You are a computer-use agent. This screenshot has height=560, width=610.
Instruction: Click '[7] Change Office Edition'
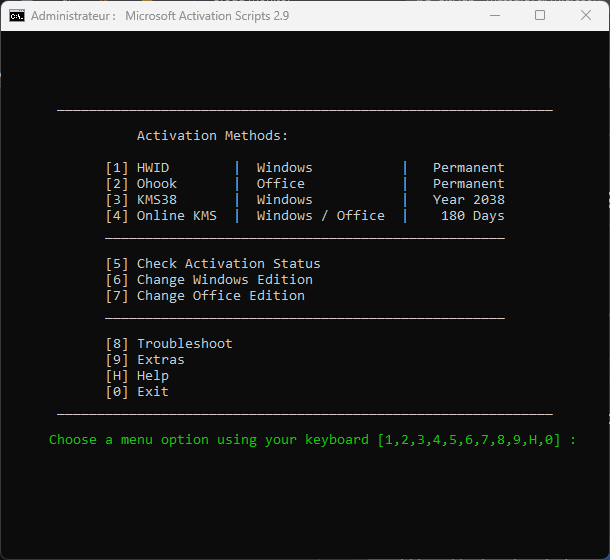(x=205, y=296)
